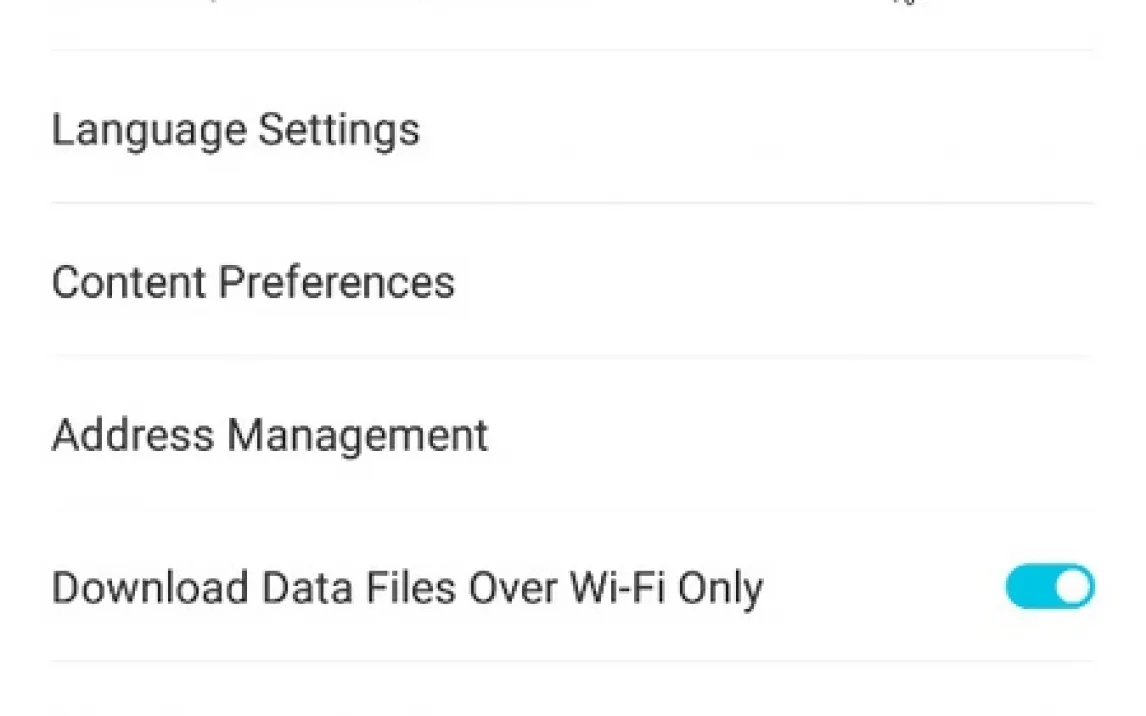The image size is (1146, 716).
Task: Choose the Language Settings option
Action: pyautogui.click(x=236, y=130)
